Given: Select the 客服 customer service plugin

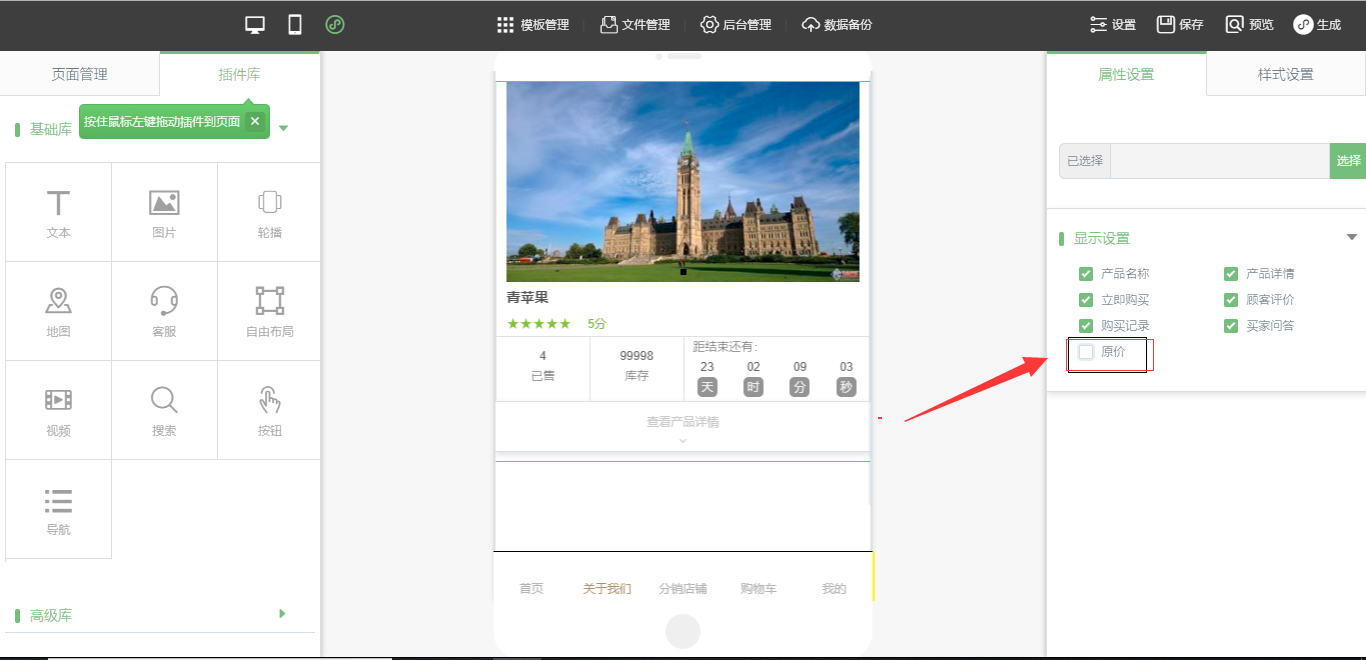Looking at the screenshot, I should click(x=164, y=311).
